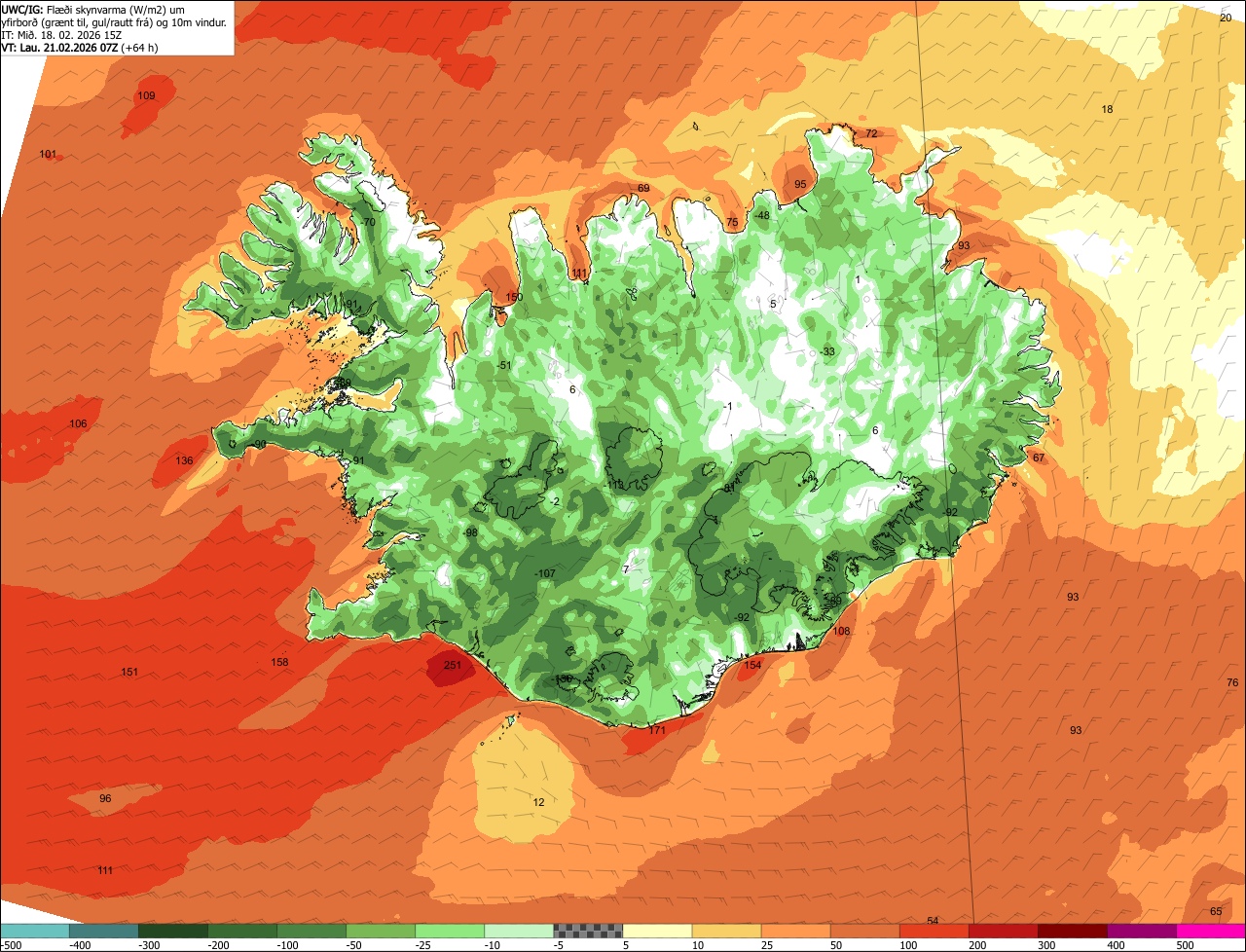Click the map value 65
Image resolution: width=1246 pixels, height=952 pixels.
click(x=1216, y=911)
